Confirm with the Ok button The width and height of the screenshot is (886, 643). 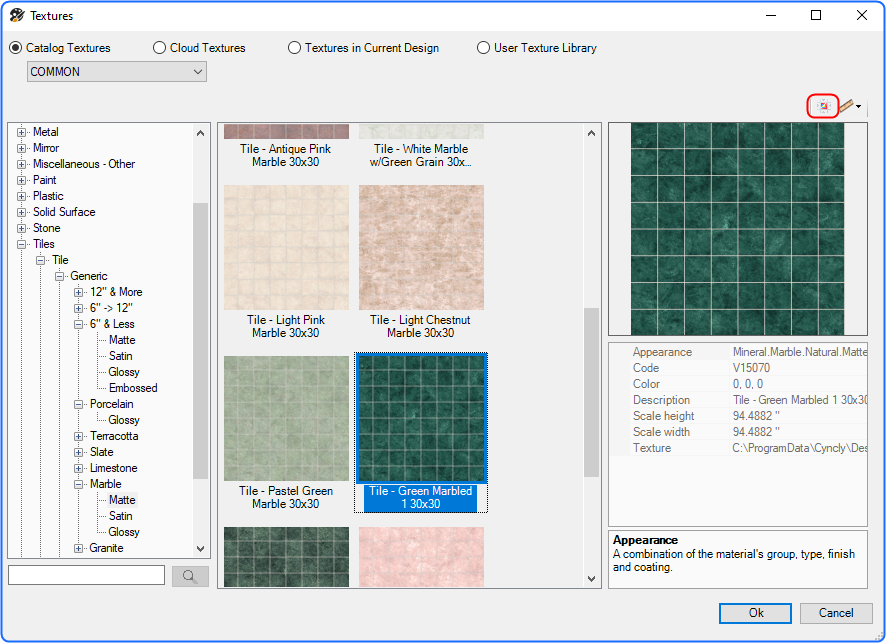click(x=755, y=613)
